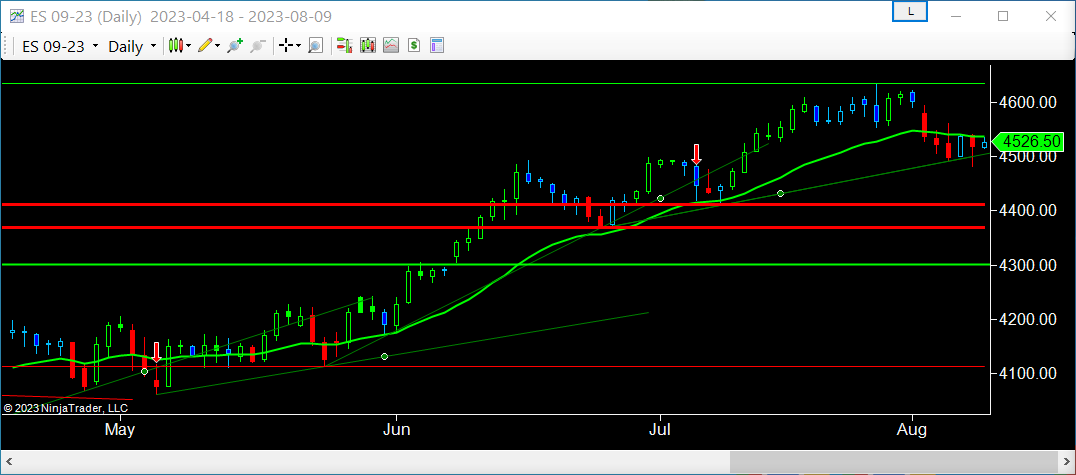1076x475 pixels.
Task: Minimize the chart window
Action: point(956,16)
